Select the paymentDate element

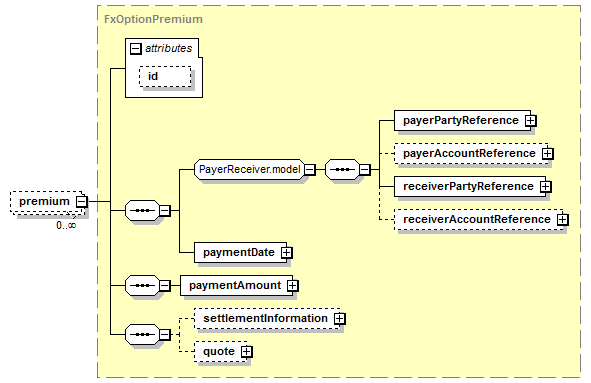point(240,253)
